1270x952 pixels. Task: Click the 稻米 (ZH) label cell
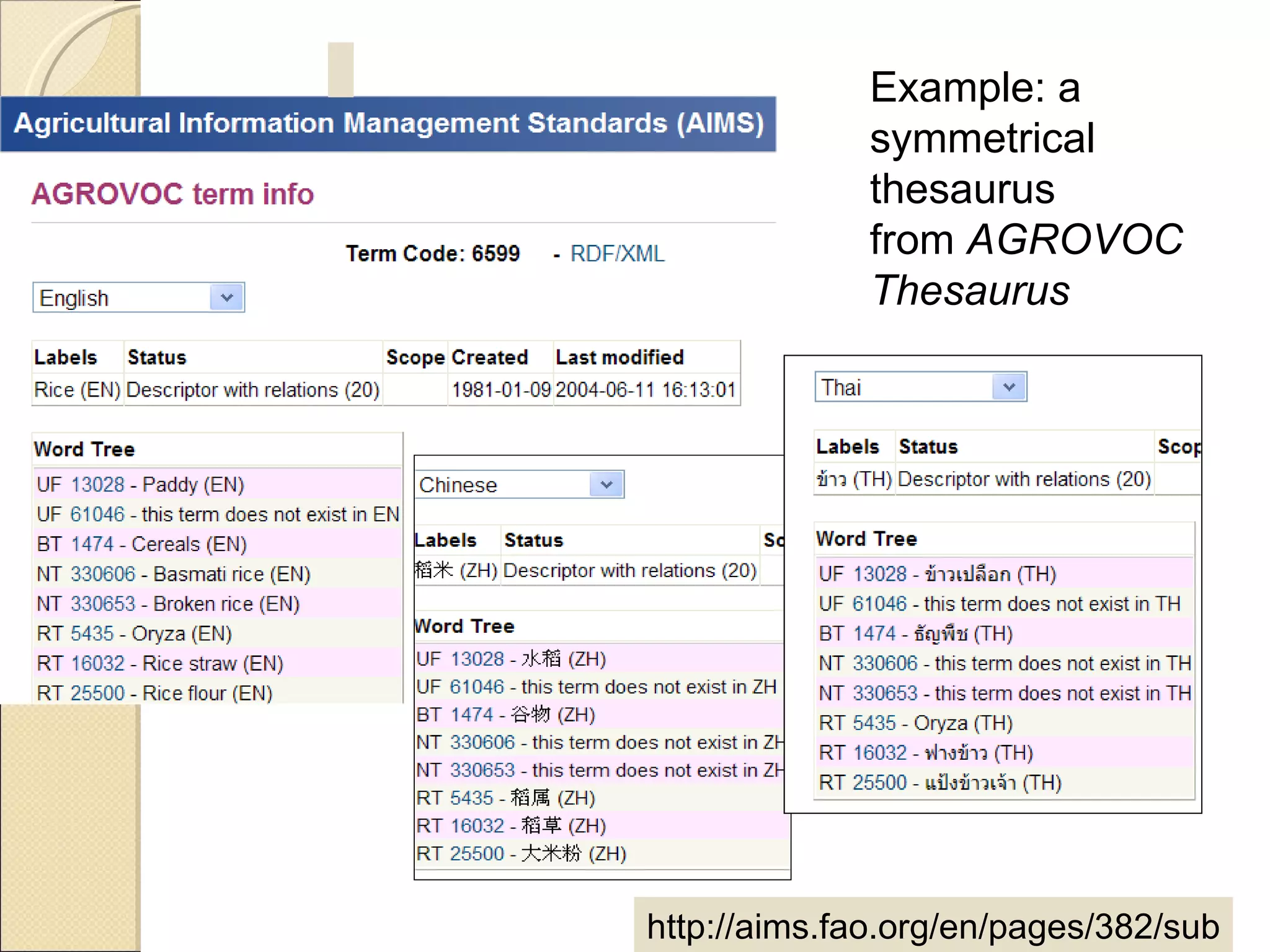(x=456, y=570)
